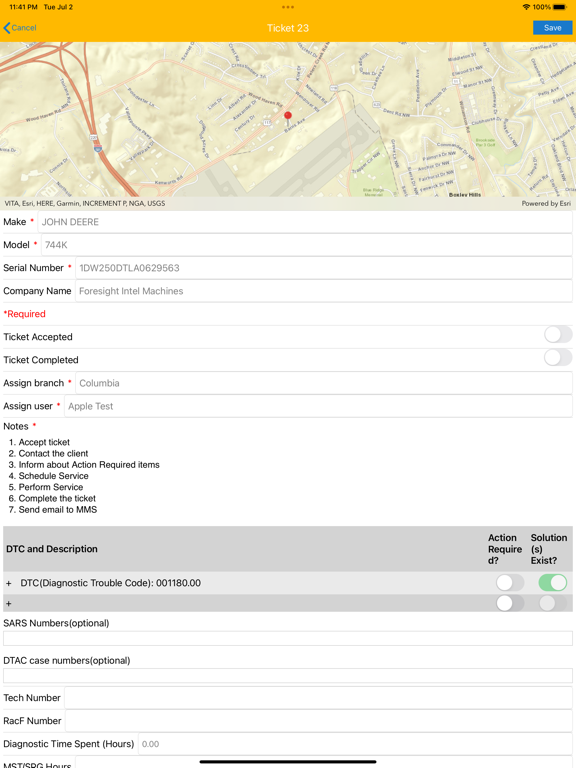Tap the three-dot multitasking indicator
This screenshot has height=768, width=576.
click(288, 7)
